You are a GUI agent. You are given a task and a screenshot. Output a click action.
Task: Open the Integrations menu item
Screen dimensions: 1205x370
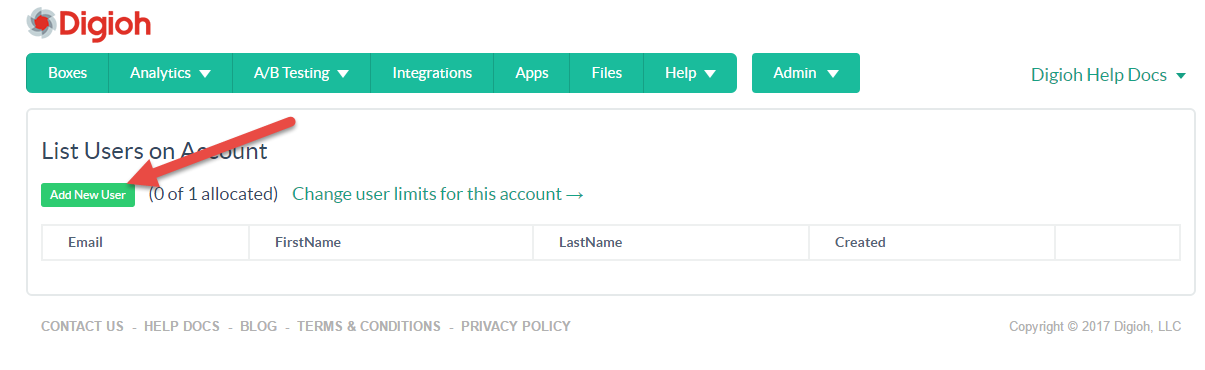click(x=432, y=73)
